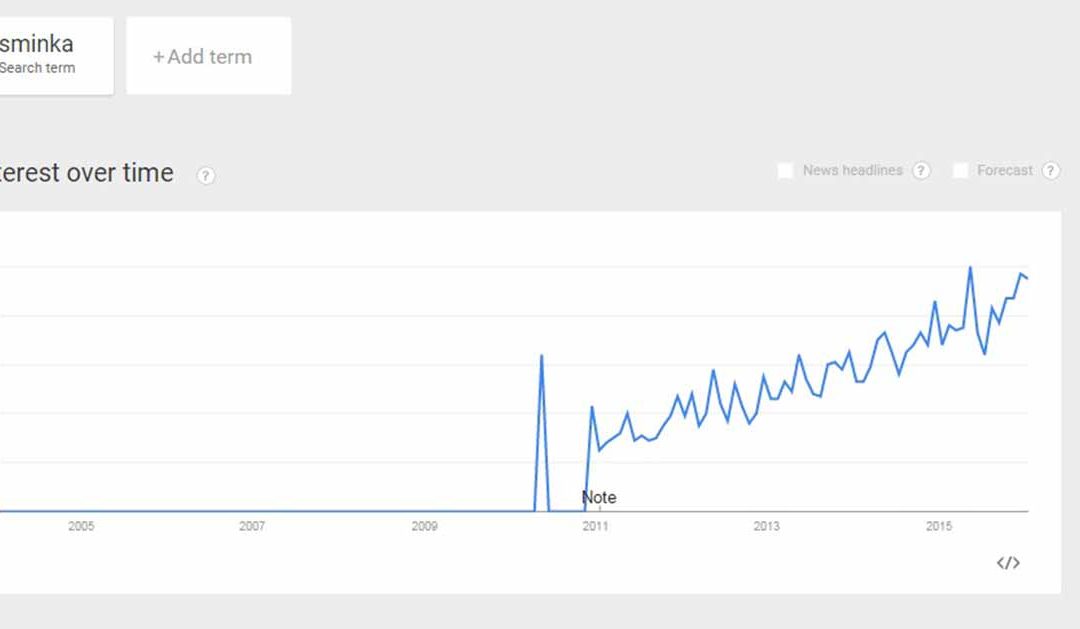Image resolution: width=1080 pixels, height=629 pixels.
Task: Click the Note marker on the chart
Action: 599,498
